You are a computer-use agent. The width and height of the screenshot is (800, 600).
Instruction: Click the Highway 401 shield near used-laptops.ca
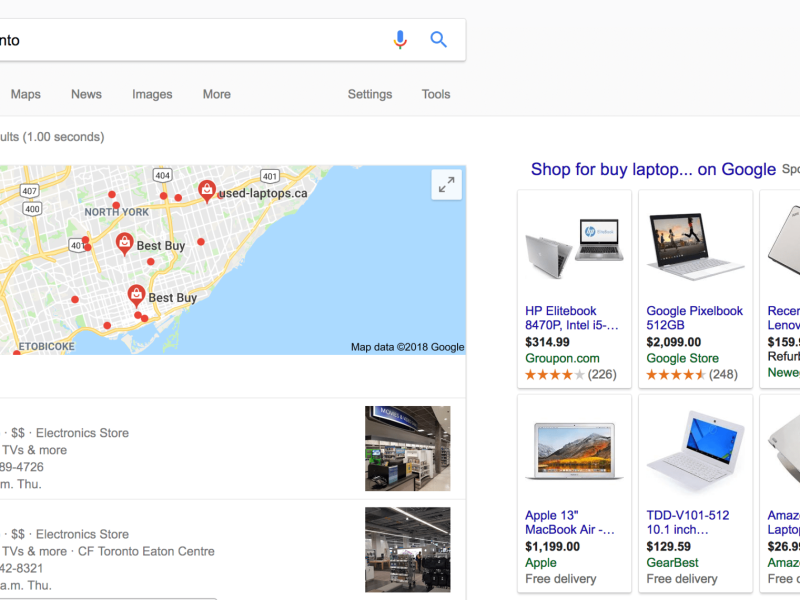(x=270, y=177)
